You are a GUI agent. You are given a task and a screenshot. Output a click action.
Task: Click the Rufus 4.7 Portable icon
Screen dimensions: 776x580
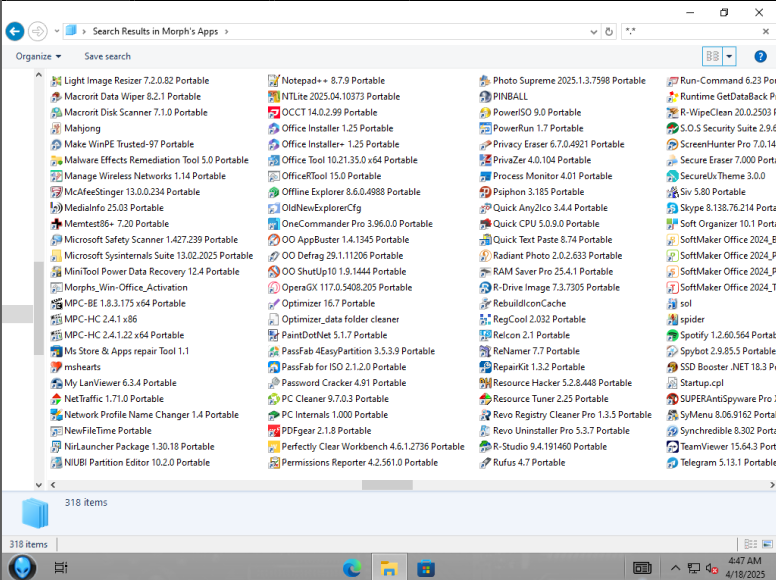(x=485, y=463)
